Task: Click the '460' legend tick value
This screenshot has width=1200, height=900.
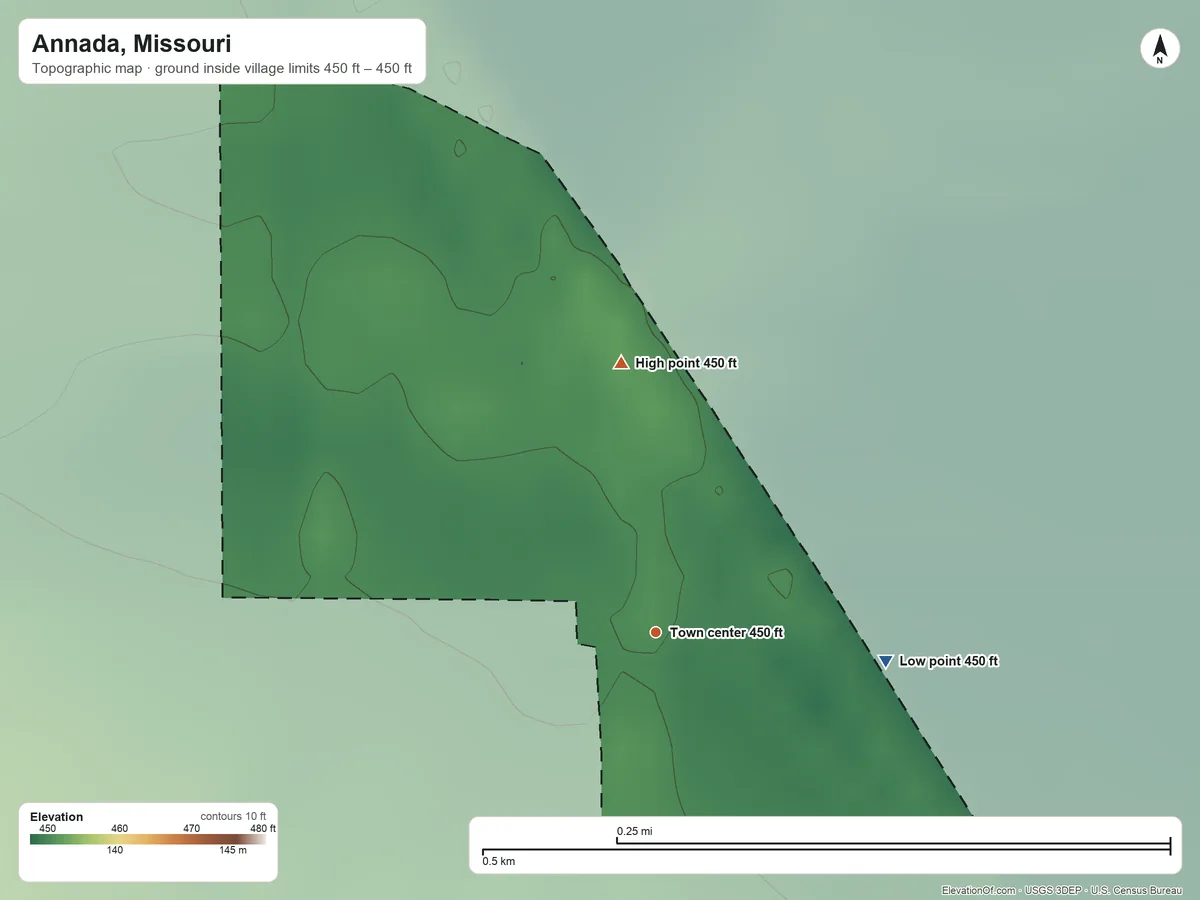Action: point(120,828)
